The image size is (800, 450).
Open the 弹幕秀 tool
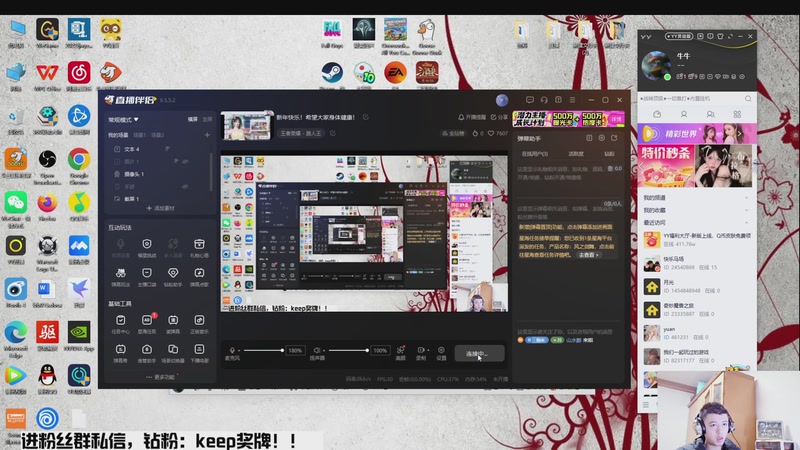120,353
